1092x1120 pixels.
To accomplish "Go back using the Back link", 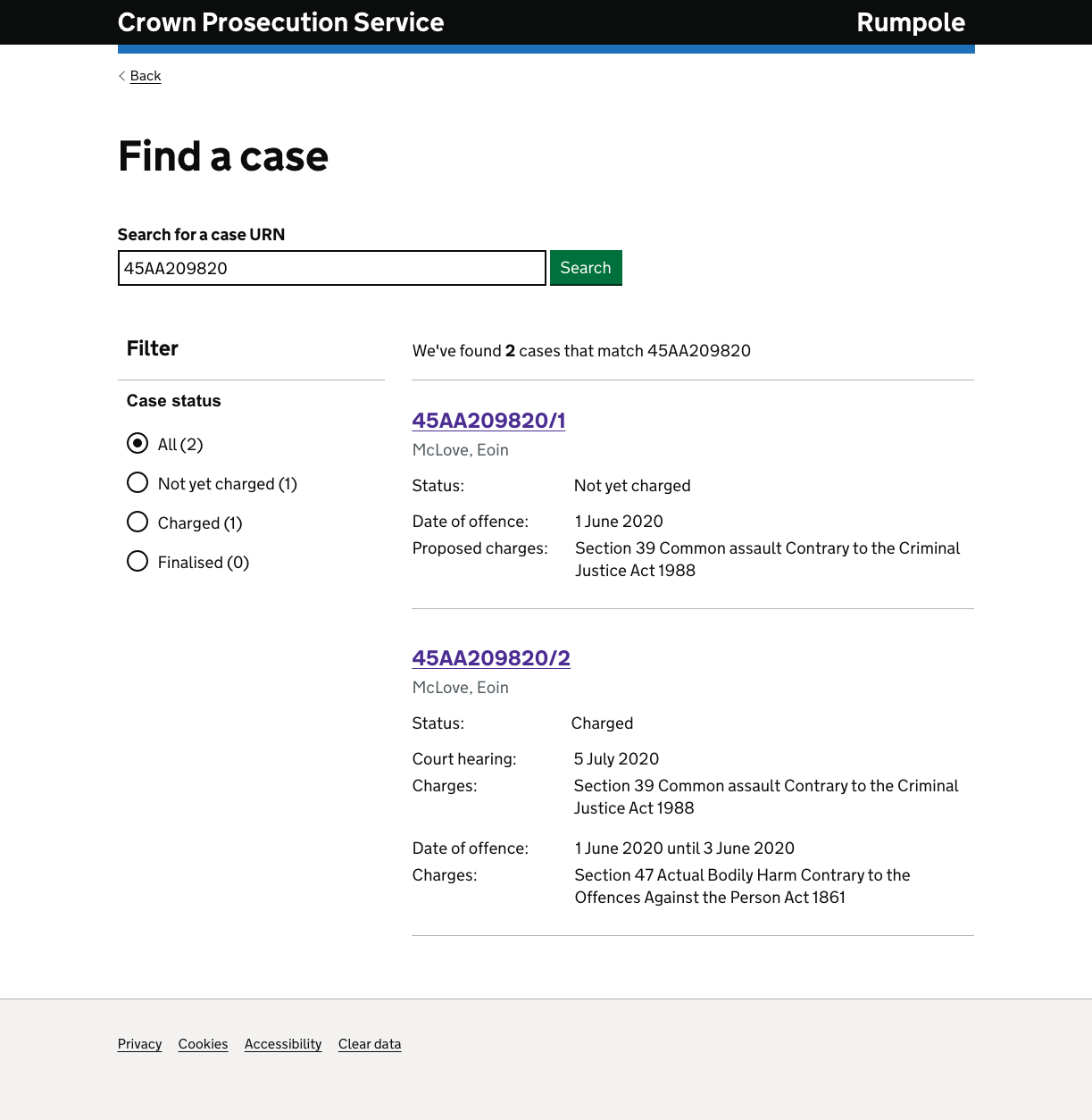I will pos(146,76).
